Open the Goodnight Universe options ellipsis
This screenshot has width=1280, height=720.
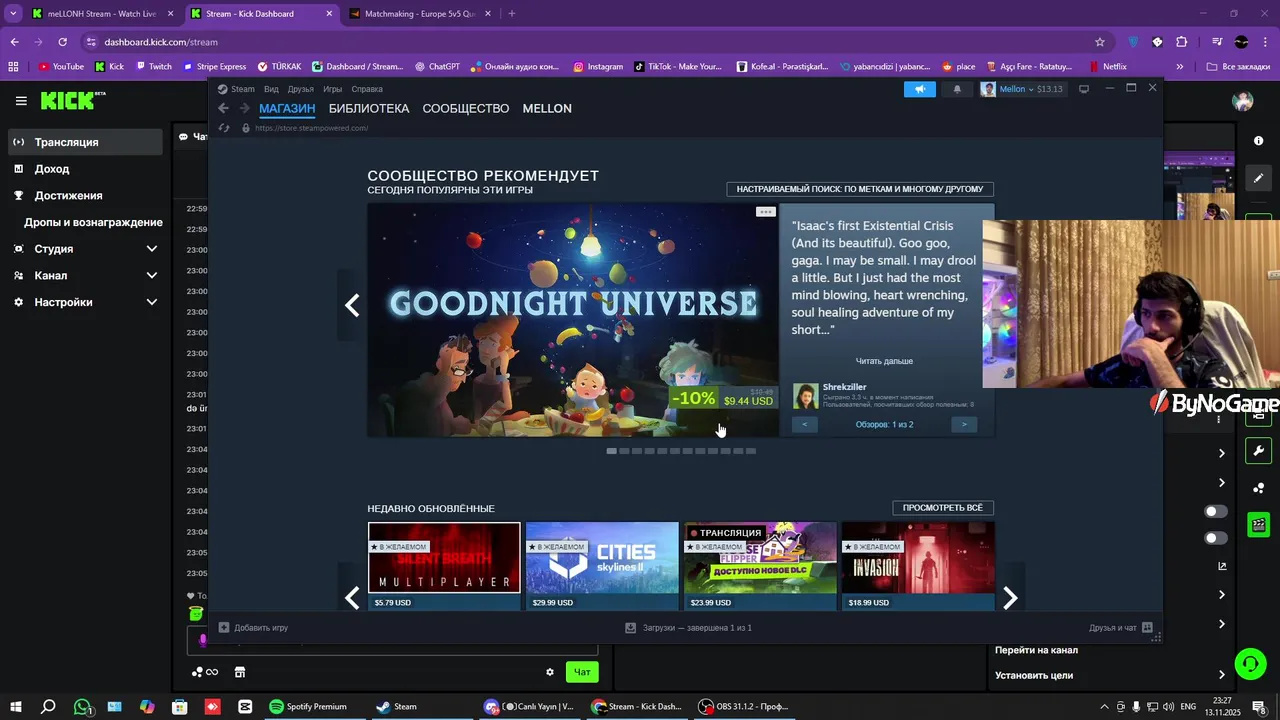(765, 211)
